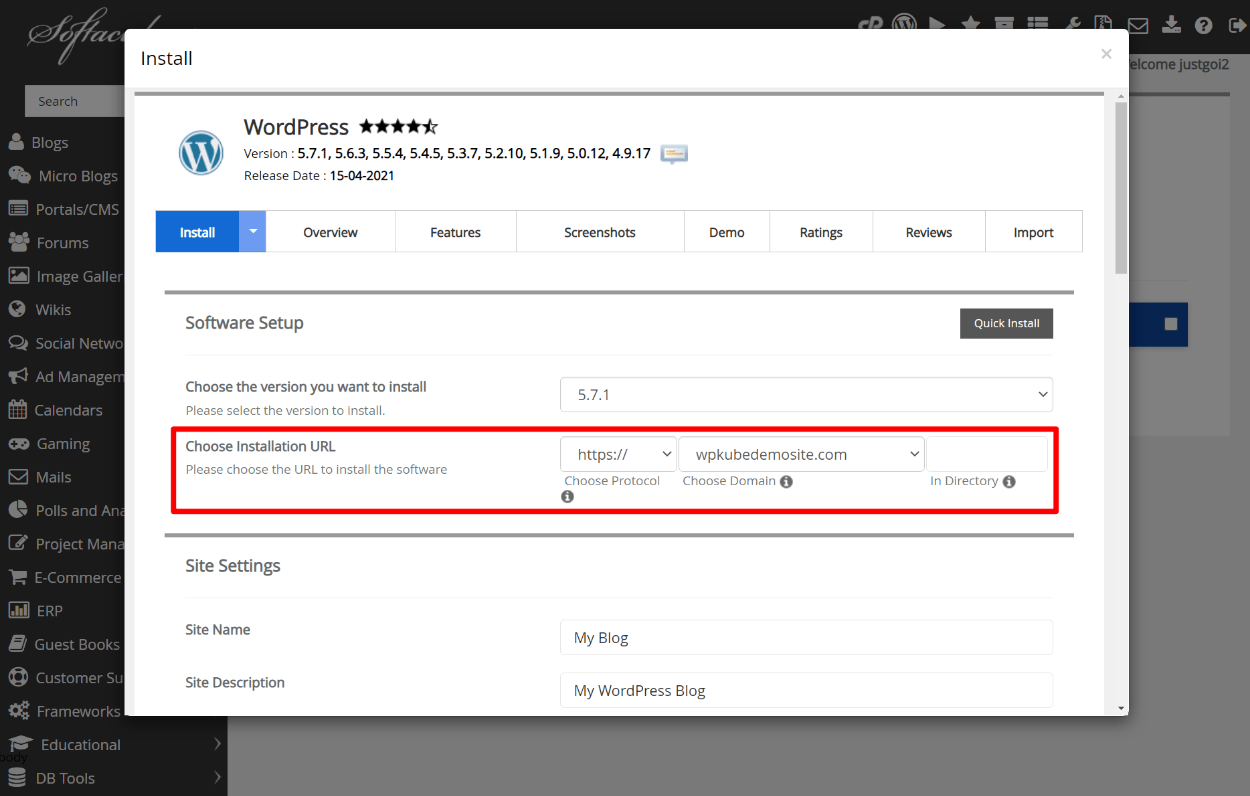Click the ERP bar chart icon
Screen dimensions: 1250x796
18,610
